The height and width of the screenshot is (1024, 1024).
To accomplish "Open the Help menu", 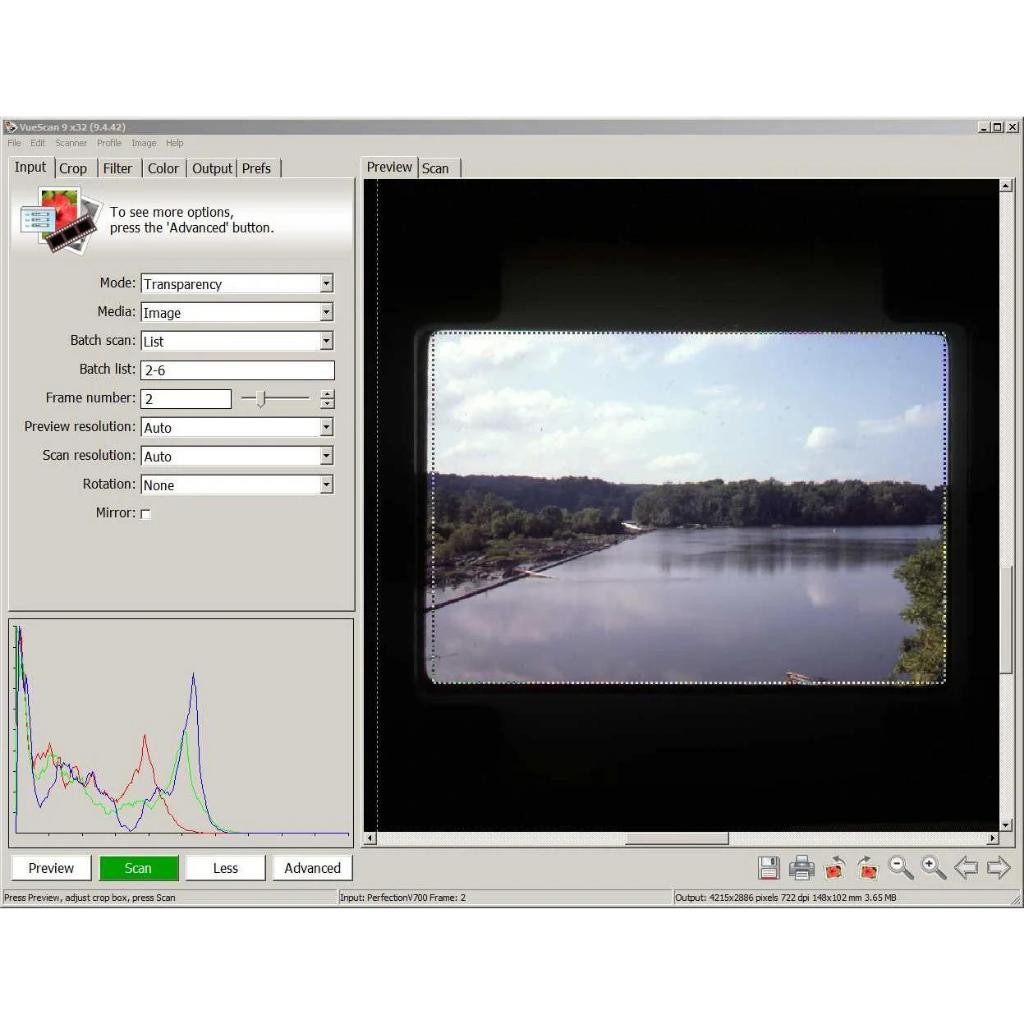I will pos(174,143).
